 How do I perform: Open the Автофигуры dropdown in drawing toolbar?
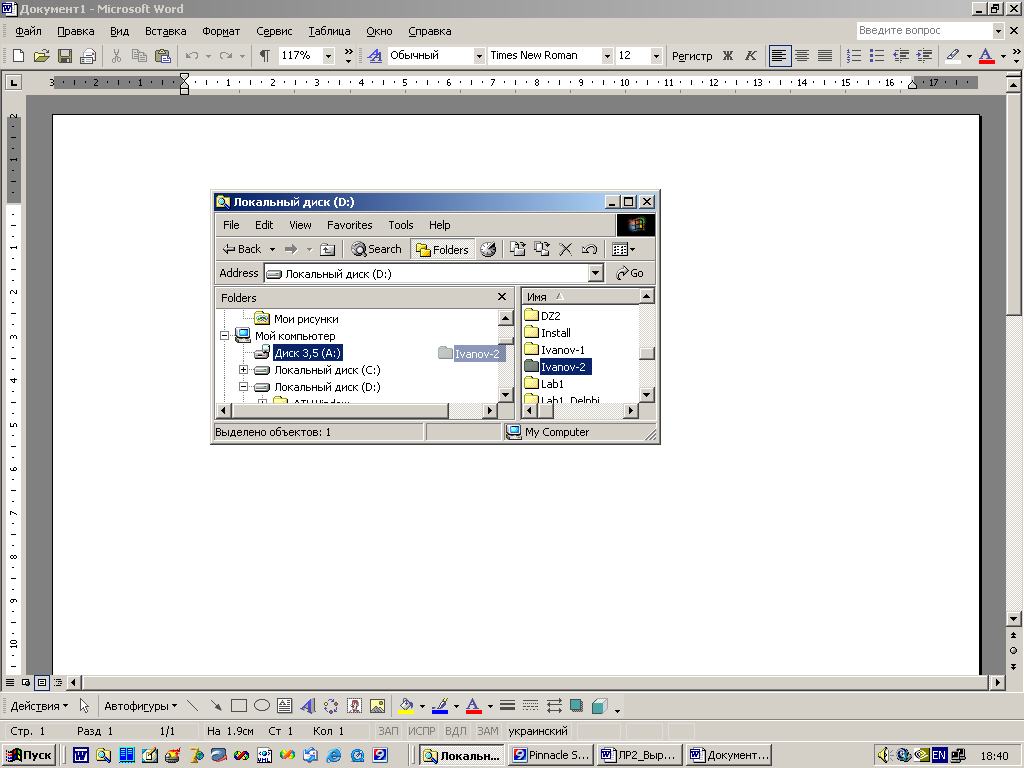[x=140, y=706]
